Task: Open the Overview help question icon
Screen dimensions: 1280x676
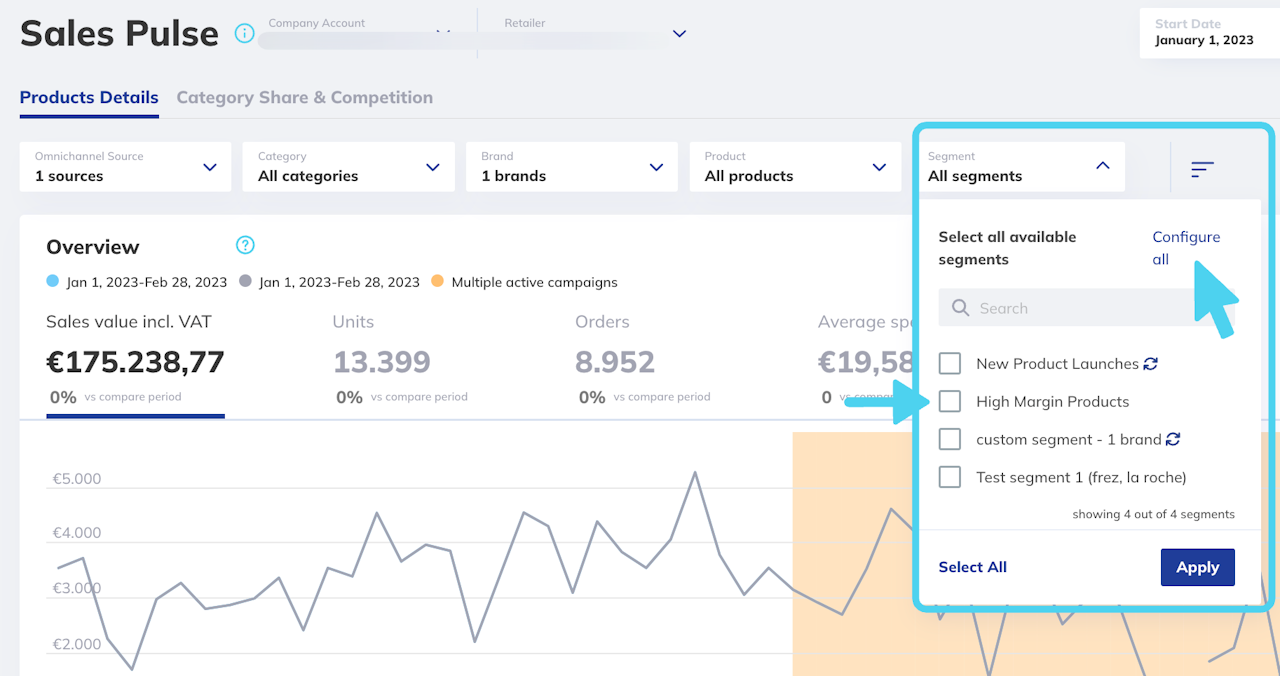Action: [x=245, y=246]
